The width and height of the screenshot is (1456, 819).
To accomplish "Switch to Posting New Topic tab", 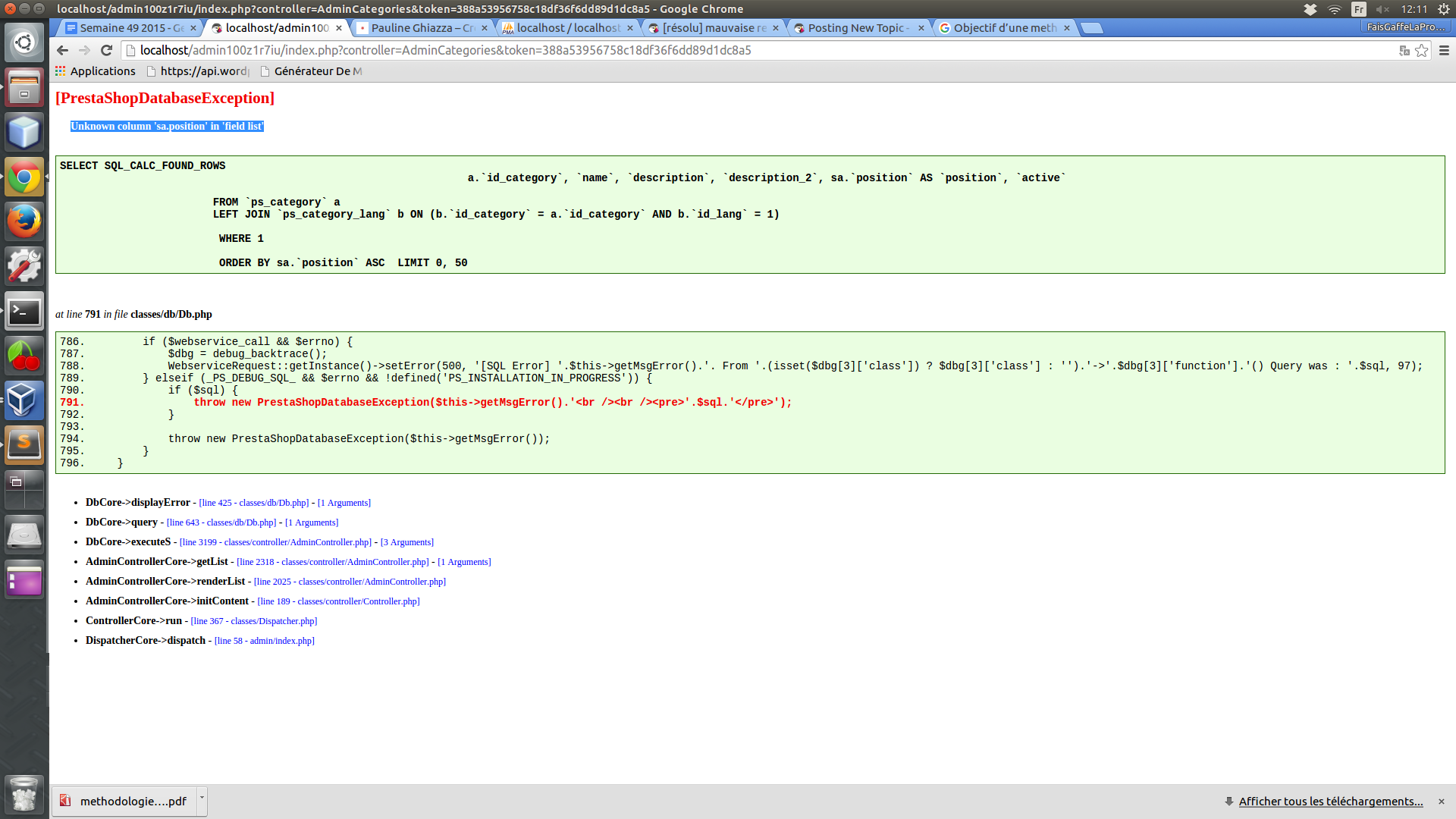I will pyautogui.click(x=855, y=28).
